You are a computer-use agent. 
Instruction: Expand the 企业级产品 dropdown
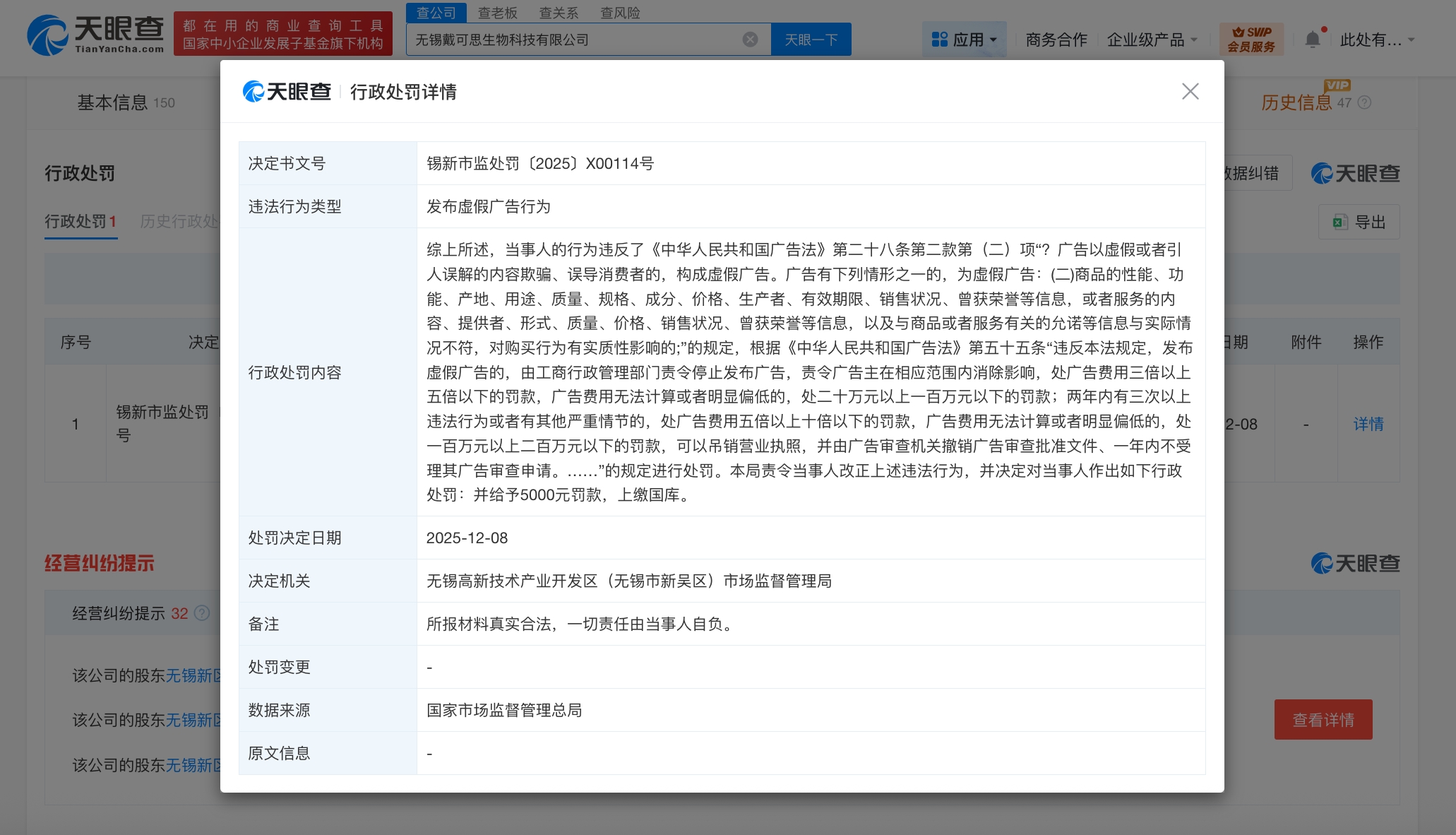click(x=1152, y=40)
